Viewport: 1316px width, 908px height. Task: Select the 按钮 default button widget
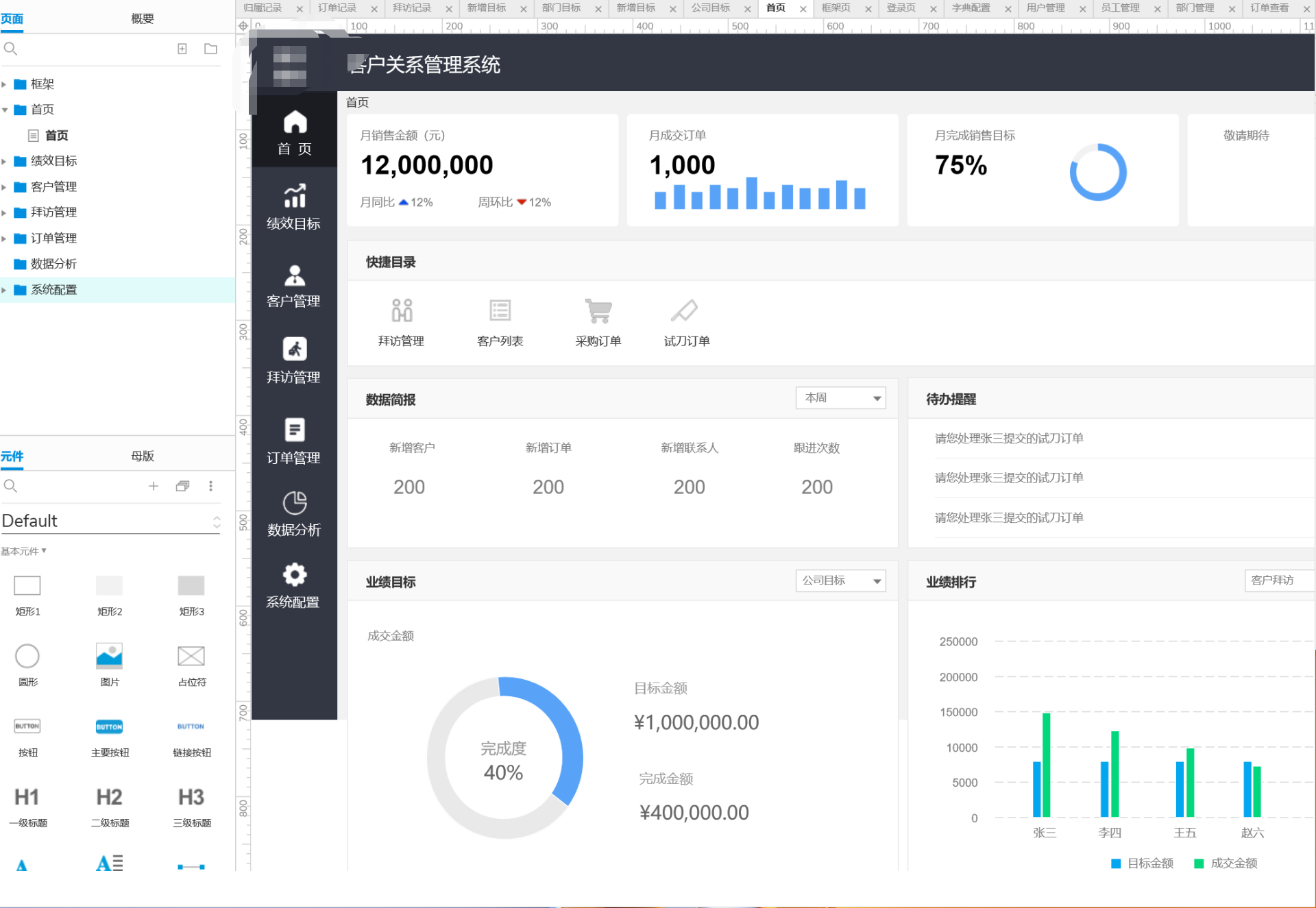27,726
